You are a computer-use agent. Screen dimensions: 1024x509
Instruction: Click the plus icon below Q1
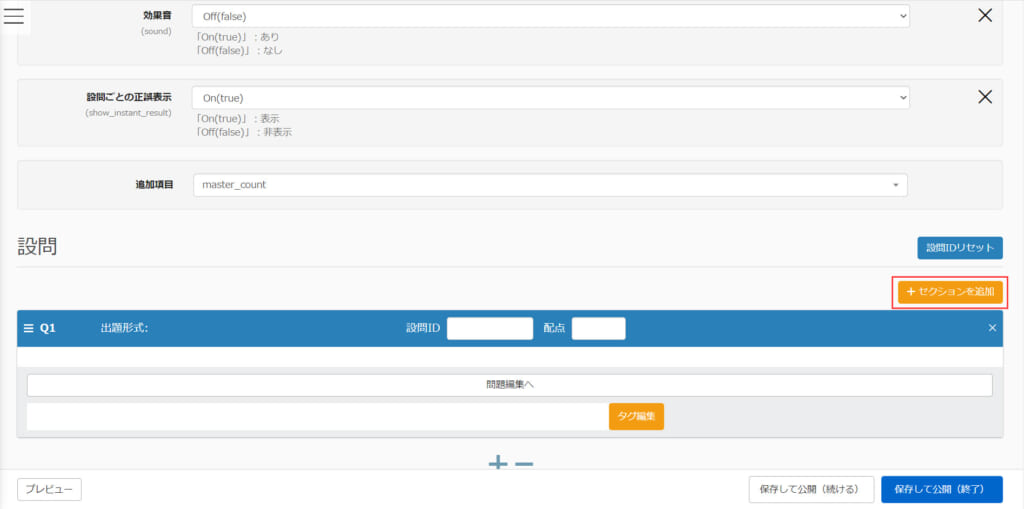click(x=498, y=463)
